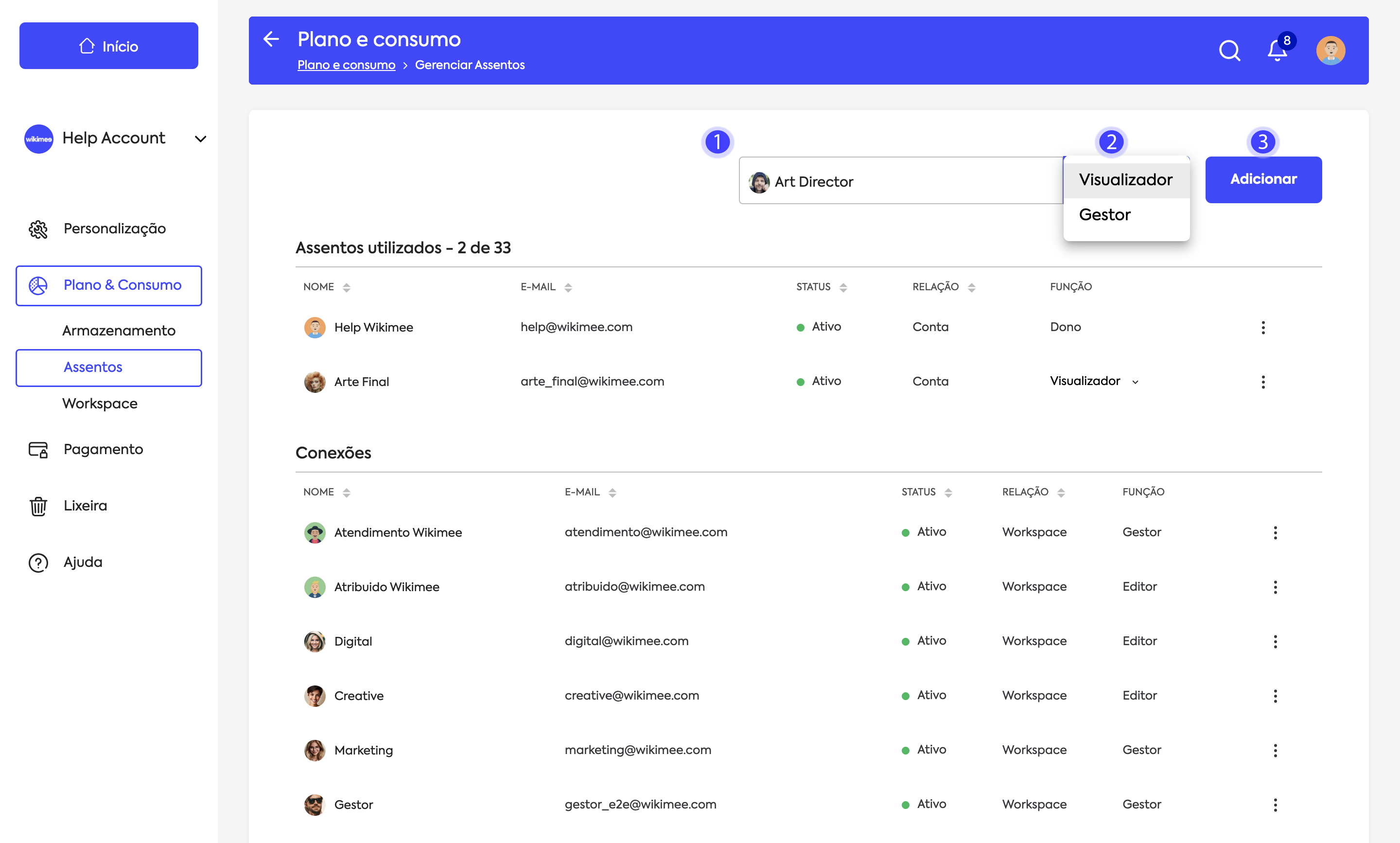Sort Conexões table by Status column
The image size is (1400, 843).
[x=948, y=492]
